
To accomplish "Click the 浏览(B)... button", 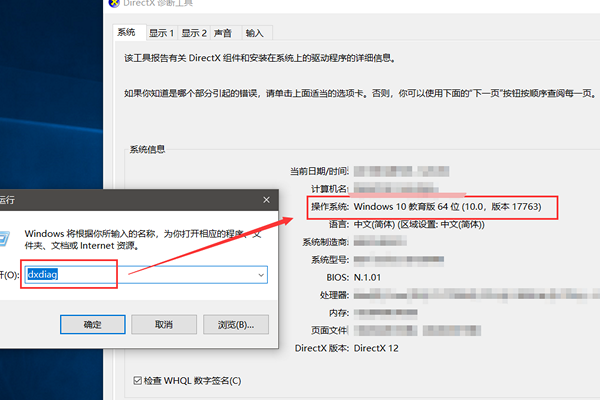I will pos(236,325).
